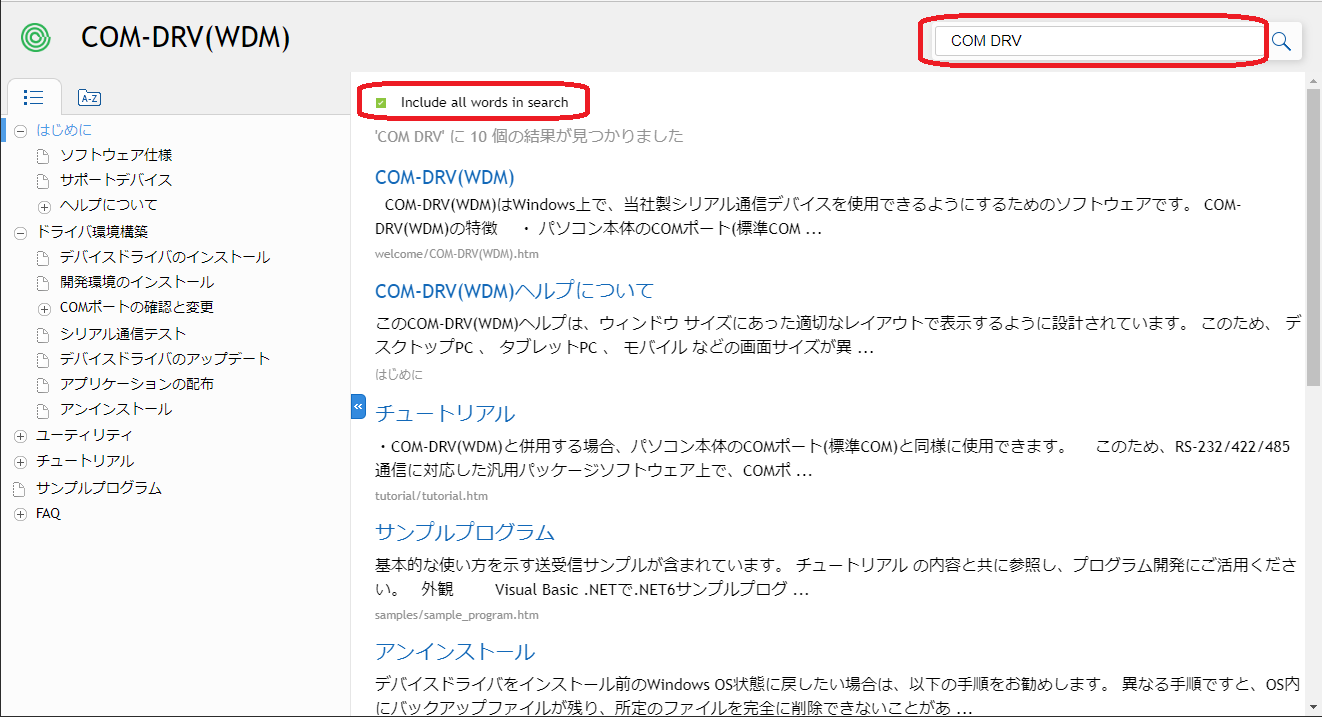Switch to the A-Z index tab

pos(89,97)
